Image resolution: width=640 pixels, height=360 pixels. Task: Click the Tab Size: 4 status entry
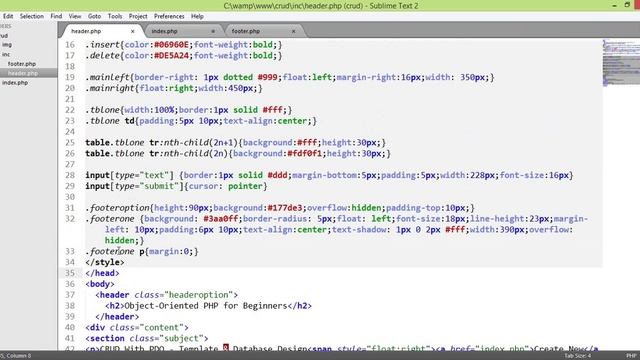(578, 356)
